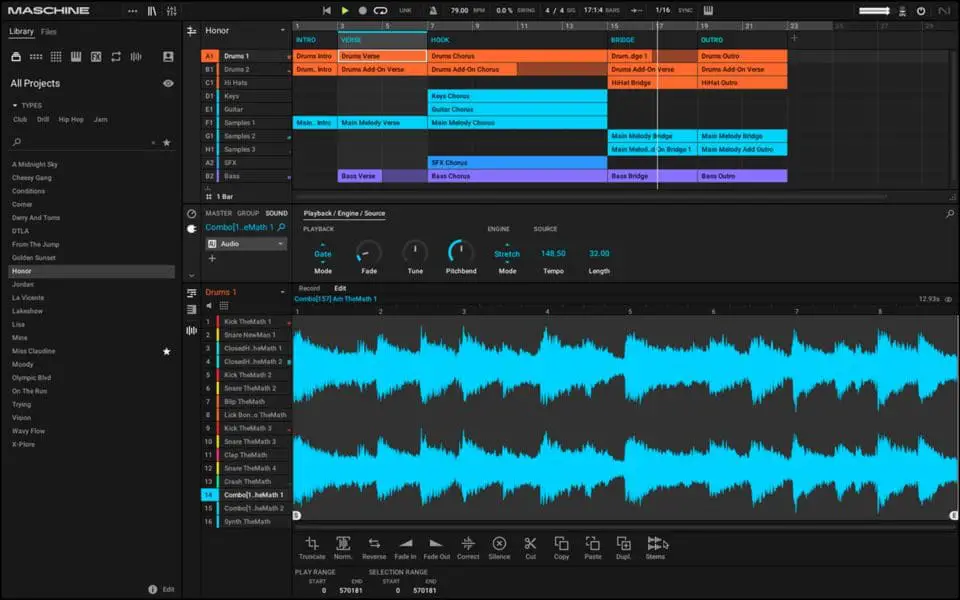Click the Truncate icon

313,543
